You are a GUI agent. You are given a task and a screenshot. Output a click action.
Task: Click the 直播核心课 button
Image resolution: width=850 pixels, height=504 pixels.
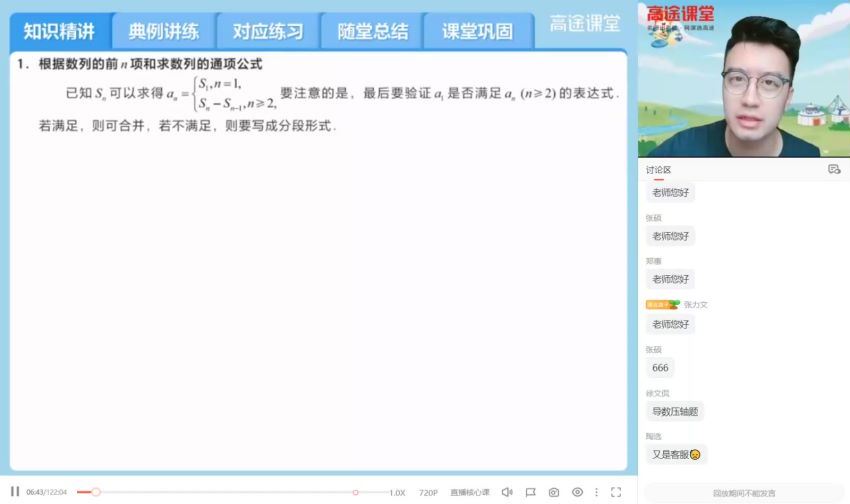tap(469, 492)
